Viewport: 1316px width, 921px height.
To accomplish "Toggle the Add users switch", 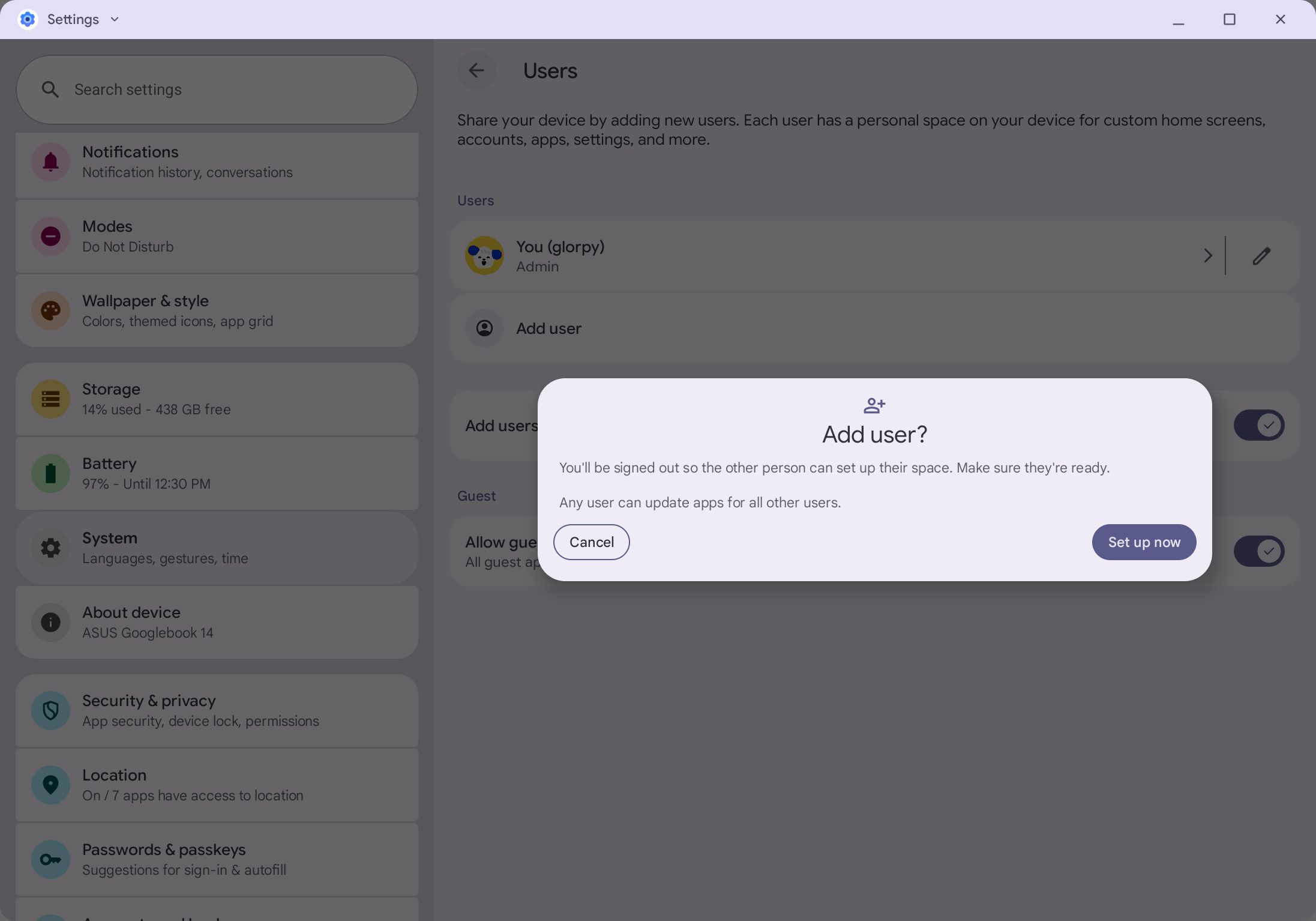I will pyautogui.click(x=1258, y=425).
